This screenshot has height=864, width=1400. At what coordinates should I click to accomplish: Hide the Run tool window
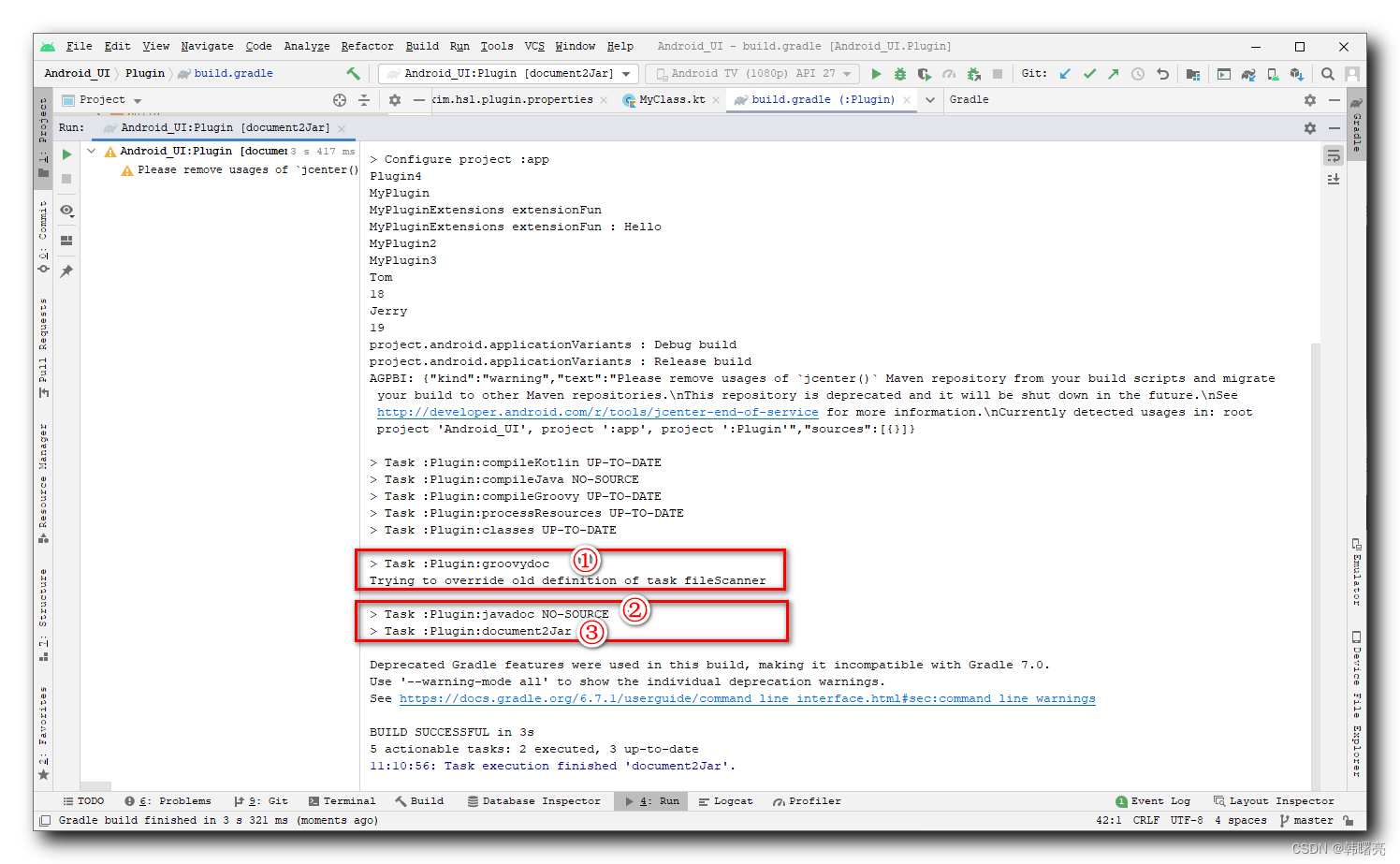1334,127
